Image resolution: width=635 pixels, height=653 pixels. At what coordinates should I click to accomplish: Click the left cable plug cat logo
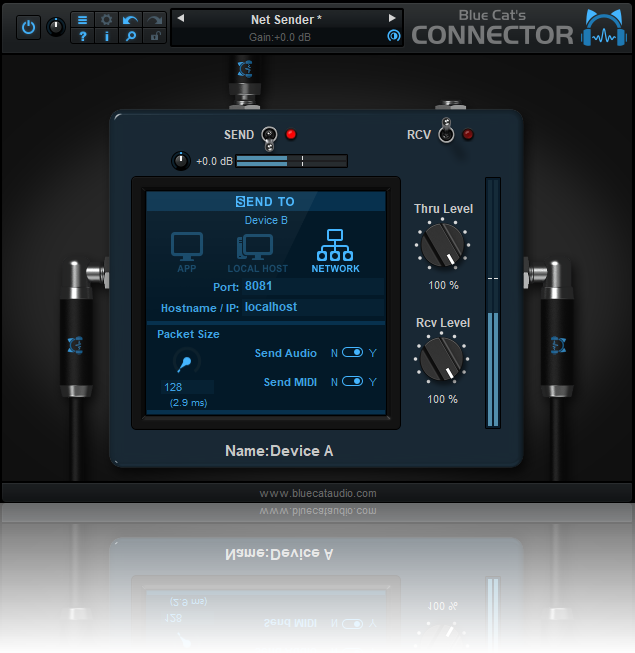(75, 345)
